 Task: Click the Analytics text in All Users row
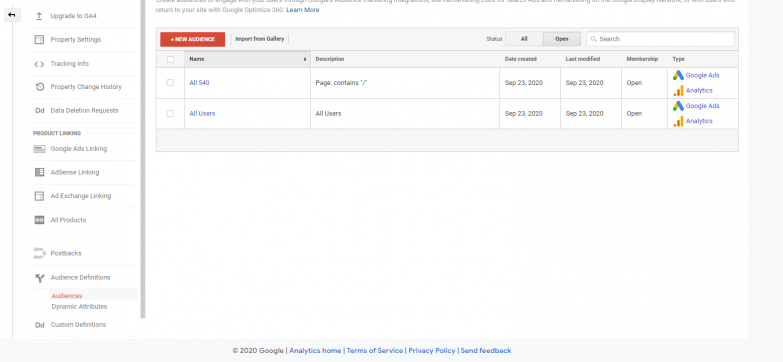pos(699,121)
